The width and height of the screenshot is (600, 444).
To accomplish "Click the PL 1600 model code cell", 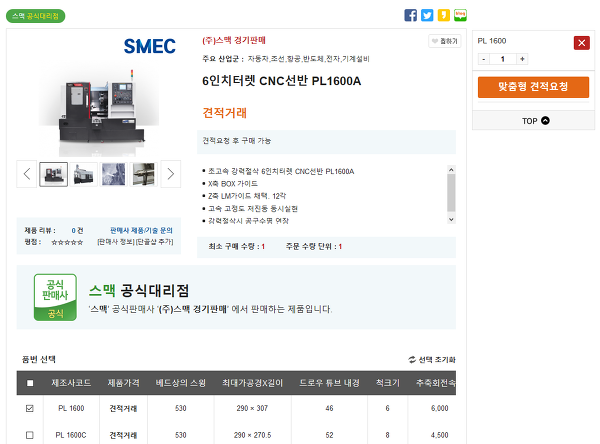I will [71, 408].
